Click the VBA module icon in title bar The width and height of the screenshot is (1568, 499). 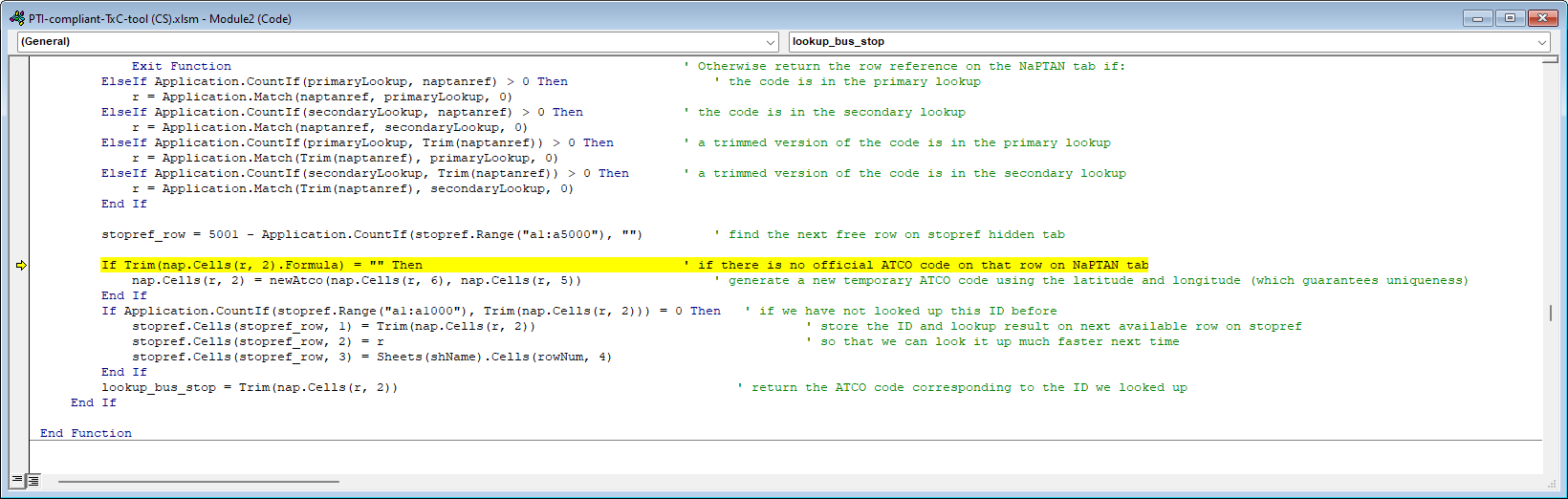click(x=16, y=18)
